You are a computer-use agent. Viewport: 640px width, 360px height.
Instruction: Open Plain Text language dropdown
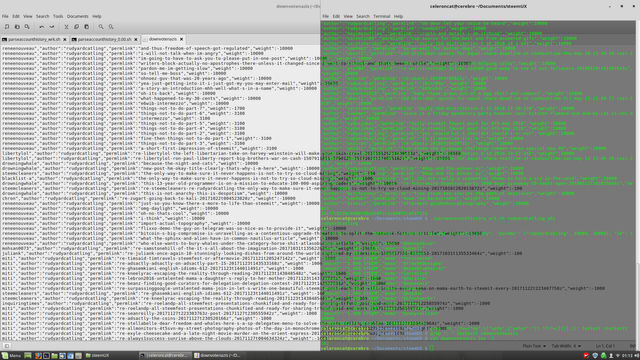point(534,346)
